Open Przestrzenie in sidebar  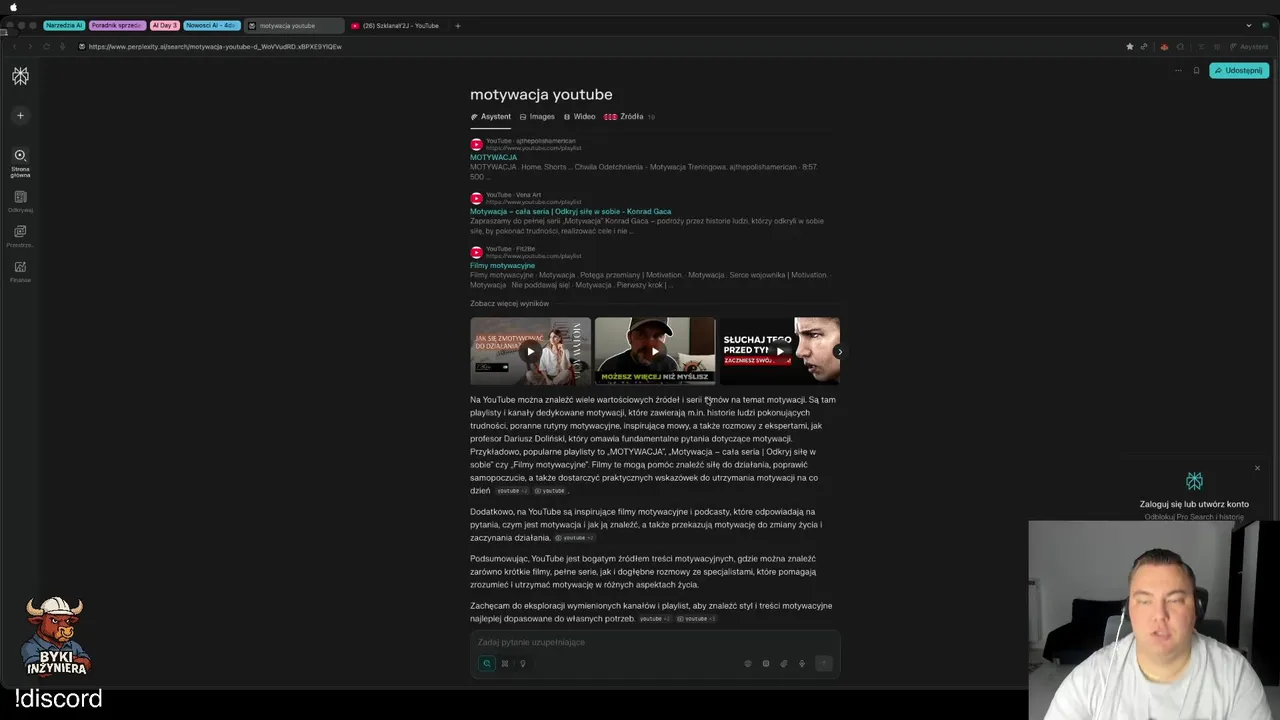[x=20, y=237]
